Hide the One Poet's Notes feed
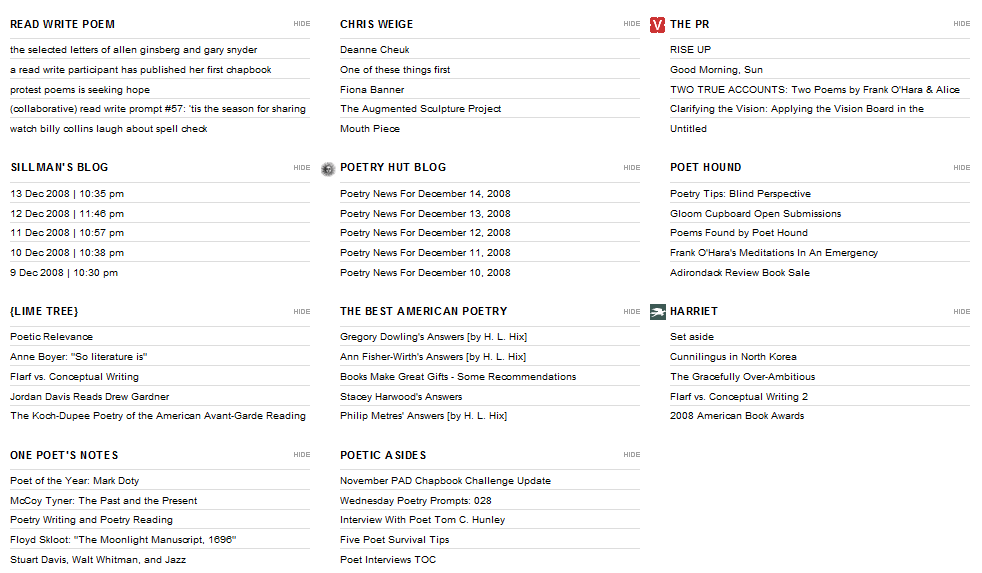Image resolution: width=982 pixels, height=573 pixels. coord(302,455)
